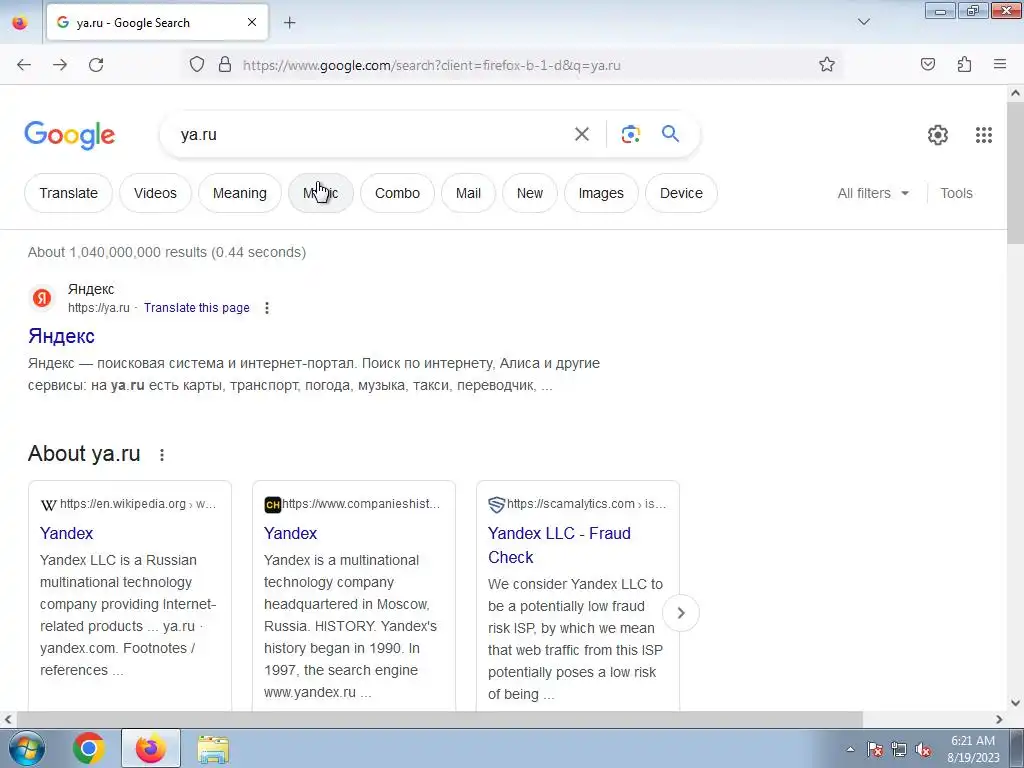Open the muted volume tray icon

pyautogui.click(x=923, y=749)
